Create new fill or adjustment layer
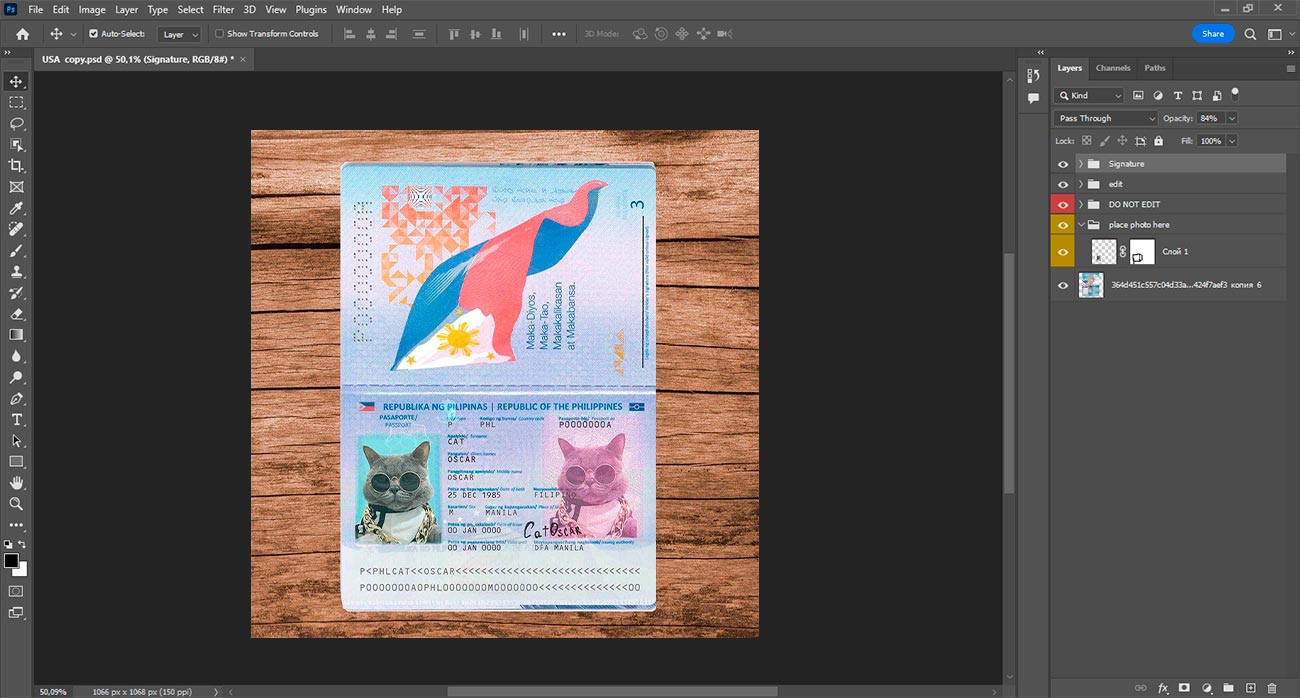This screenshot has width=1300, height=698. coord(1207,688)
